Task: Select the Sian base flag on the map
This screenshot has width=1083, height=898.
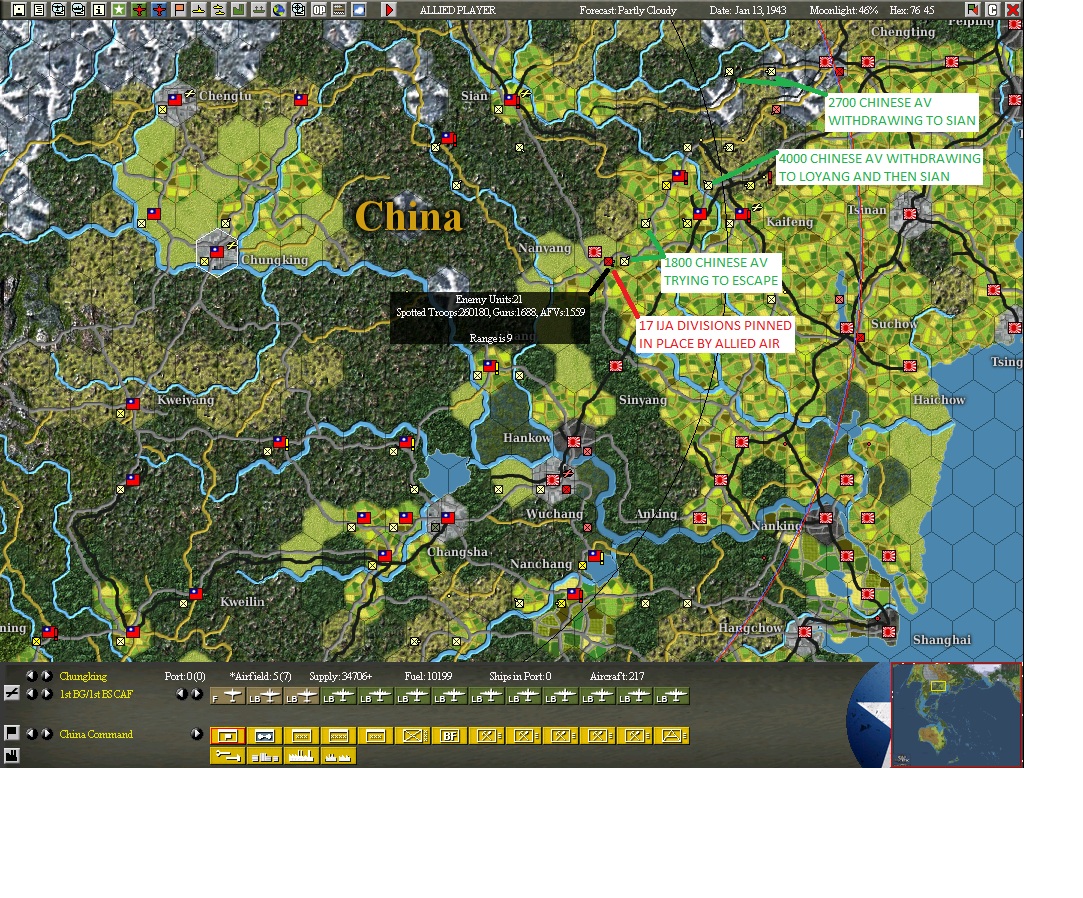Action: pos(511,99)
